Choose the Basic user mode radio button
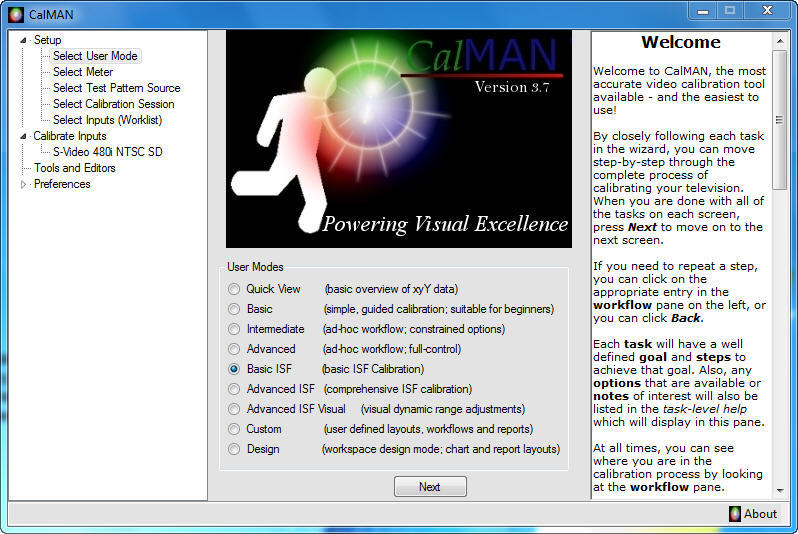Image resolution: width=798 pixels, height=534 pixels. coord(234,309)
